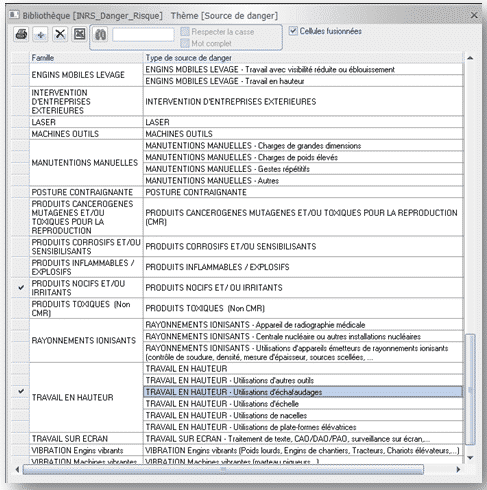Select the 'Centrale nucléaire ou autres installations nucléaires' row
487x490 pixels.
[x=303, y=336]
